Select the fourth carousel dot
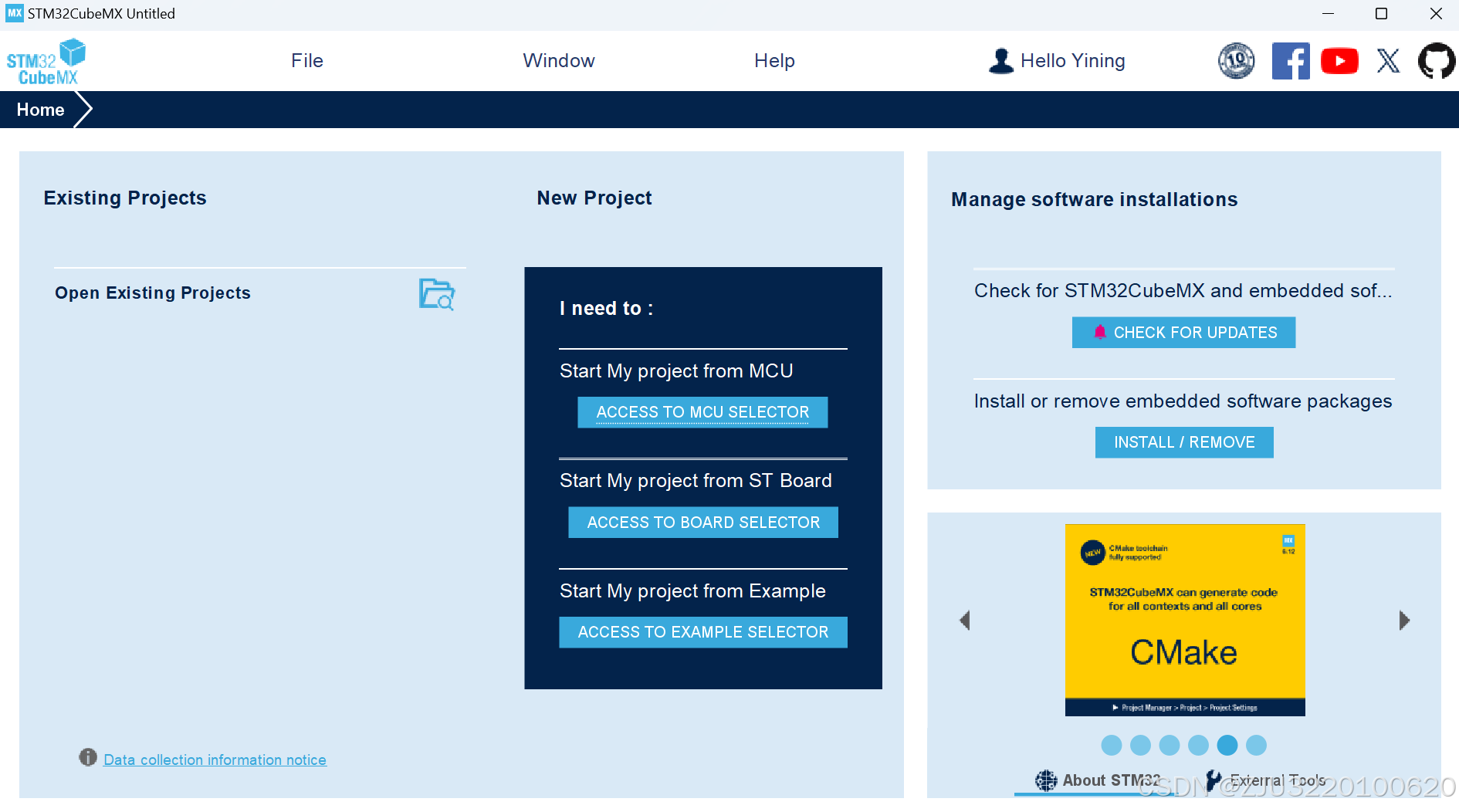The width and height of the screenshot is (1459, 812). click(1198, 745)
